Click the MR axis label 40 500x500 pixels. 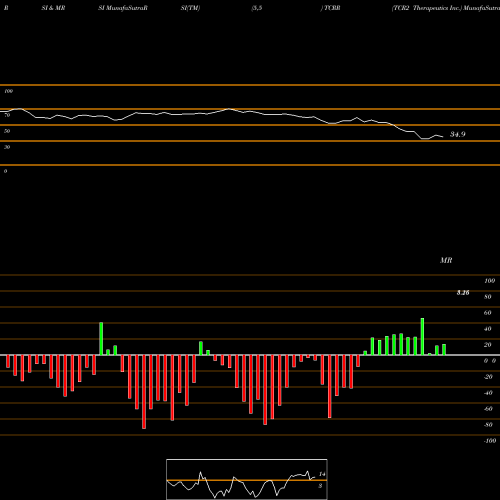tap(488, 329)
